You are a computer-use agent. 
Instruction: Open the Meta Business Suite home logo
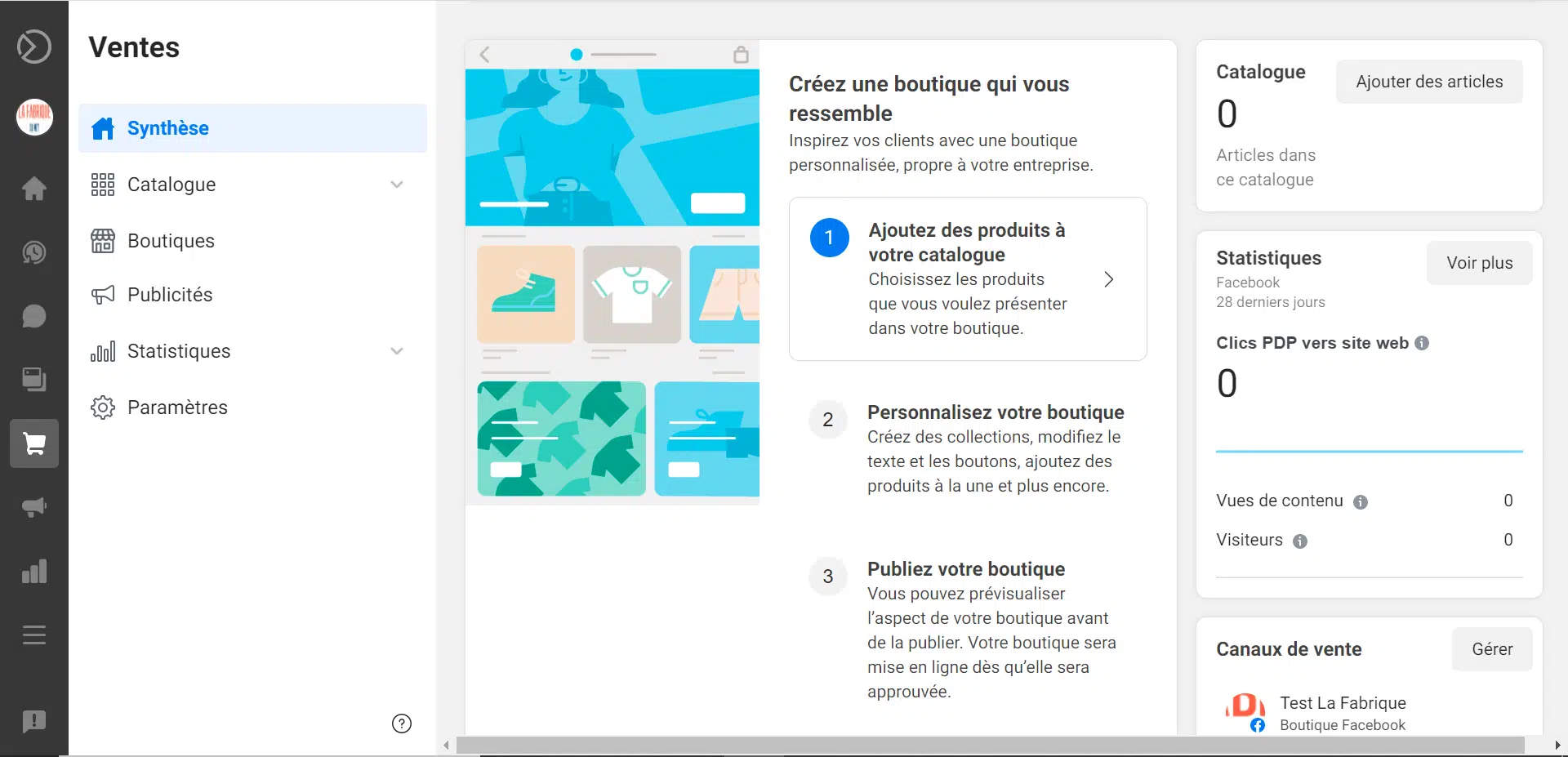coord(33,47)
